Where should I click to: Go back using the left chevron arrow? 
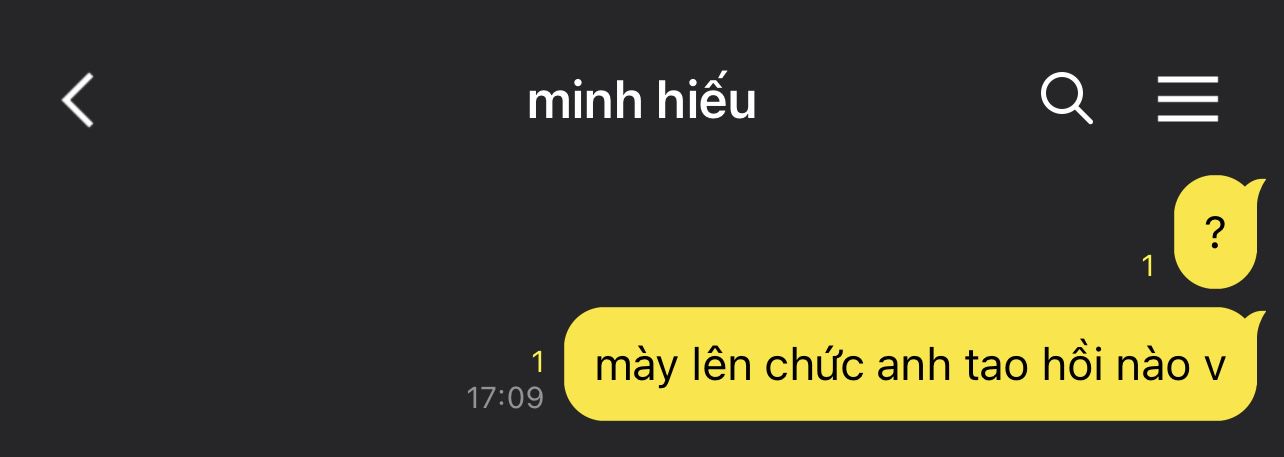click(x=77, y=100)
